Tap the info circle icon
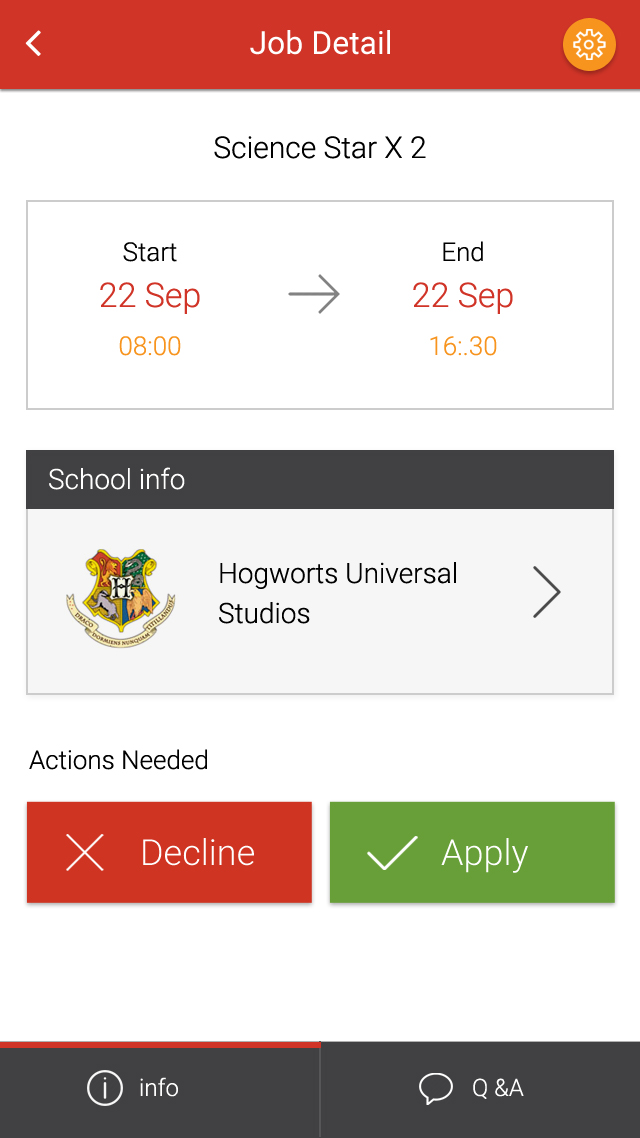This screenshot has height=1138, width=640. 105,1088
